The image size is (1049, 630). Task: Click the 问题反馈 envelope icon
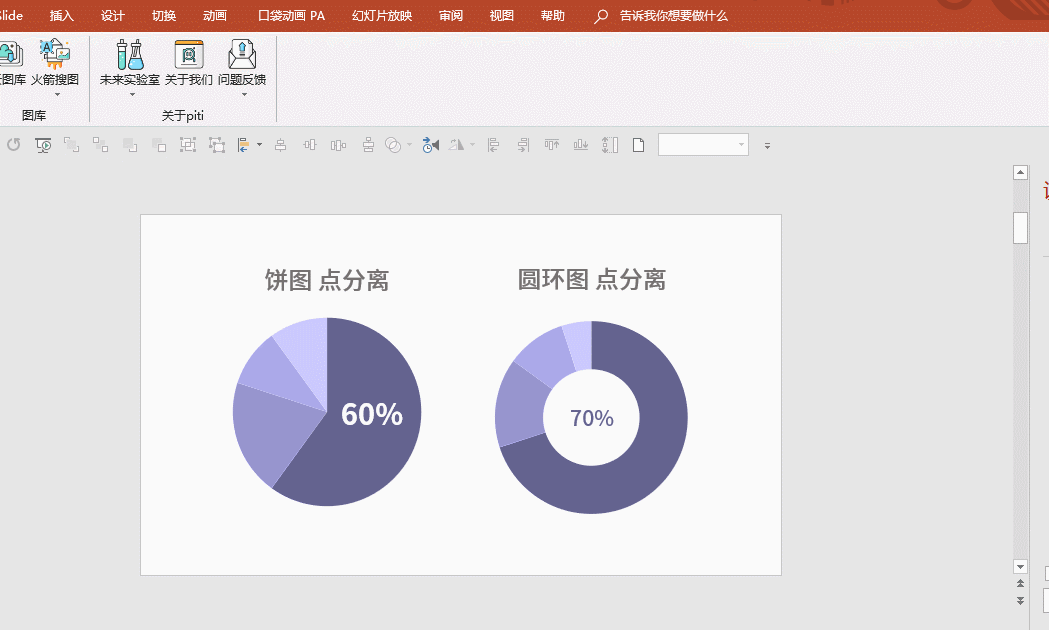[x=242, y=54]
